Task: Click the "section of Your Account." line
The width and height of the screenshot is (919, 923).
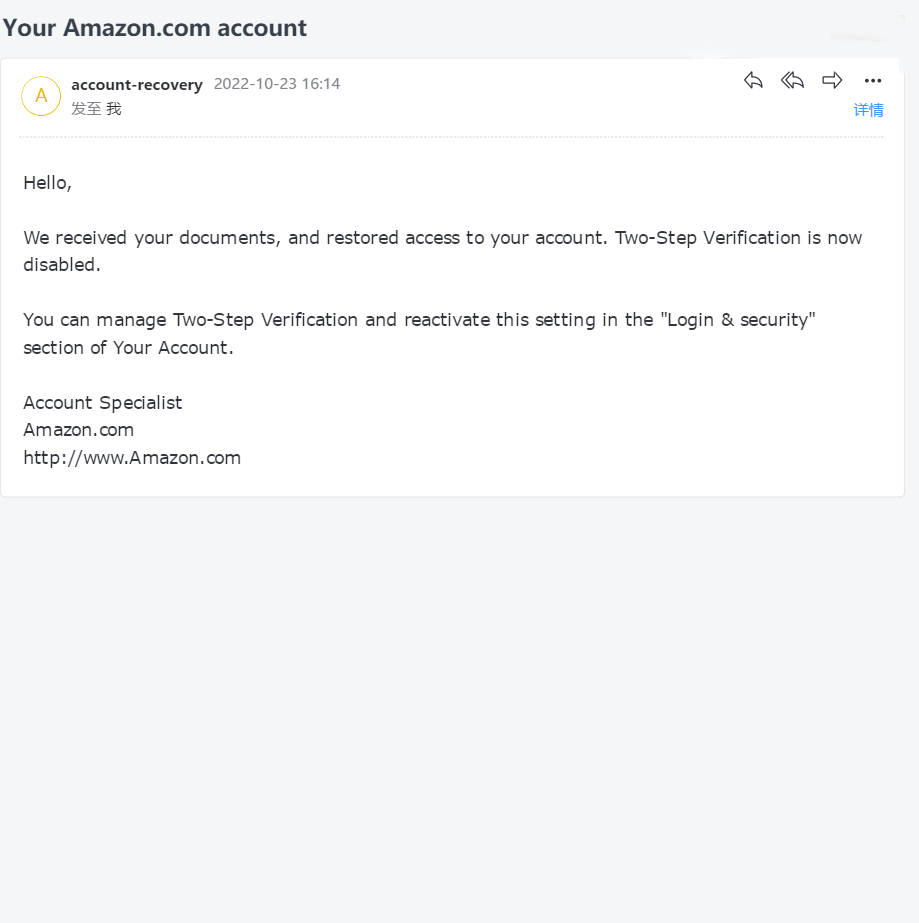Action: [128, 348]
